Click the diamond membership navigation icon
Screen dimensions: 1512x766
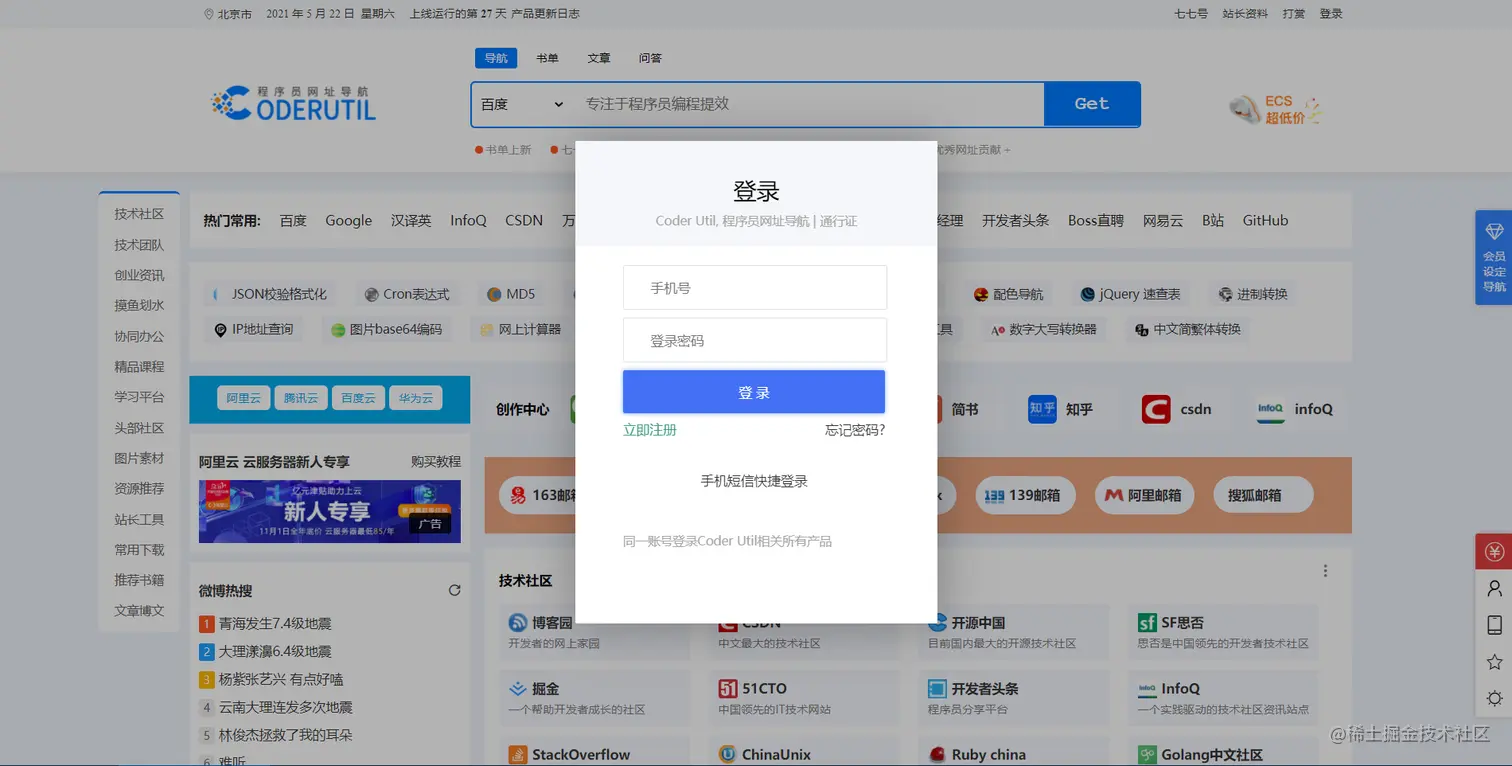pos(1494,231)
